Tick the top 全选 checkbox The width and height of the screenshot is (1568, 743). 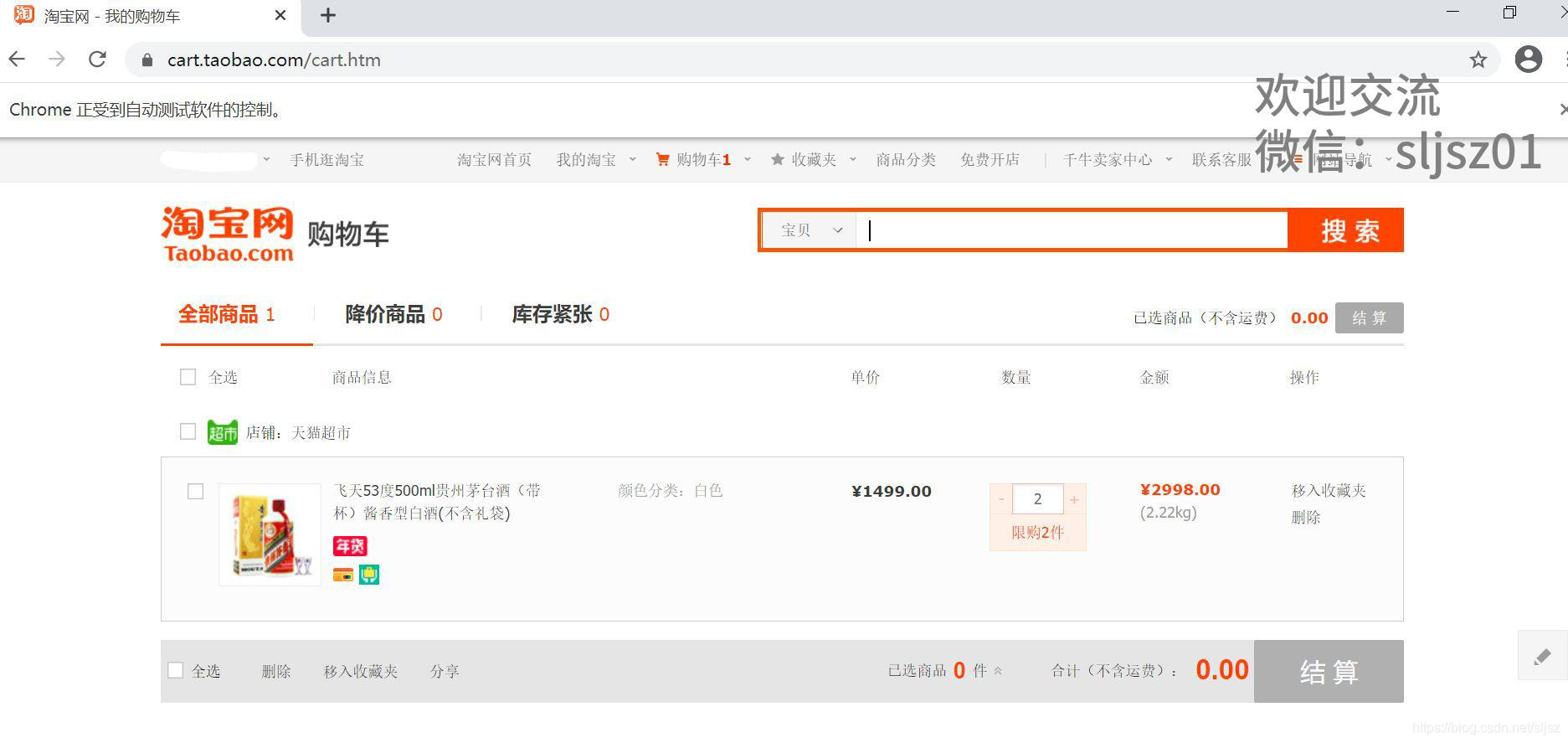click(x=188, y=377)
